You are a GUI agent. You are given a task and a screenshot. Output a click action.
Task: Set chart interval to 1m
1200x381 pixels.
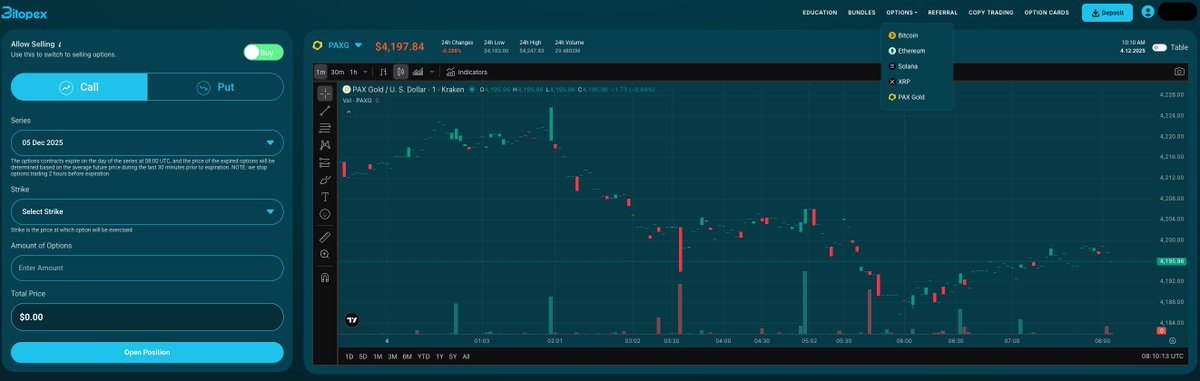tap(320, 72)
